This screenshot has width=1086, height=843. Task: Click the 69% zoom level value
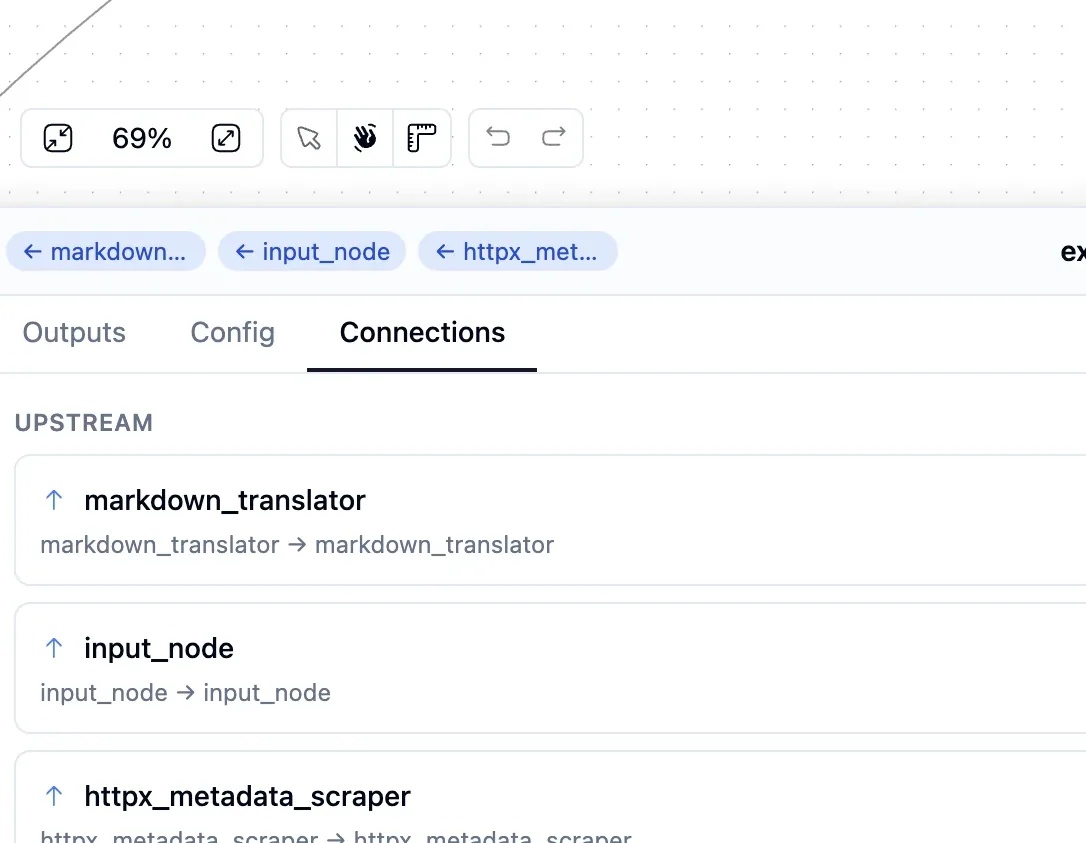pos(142,139)
